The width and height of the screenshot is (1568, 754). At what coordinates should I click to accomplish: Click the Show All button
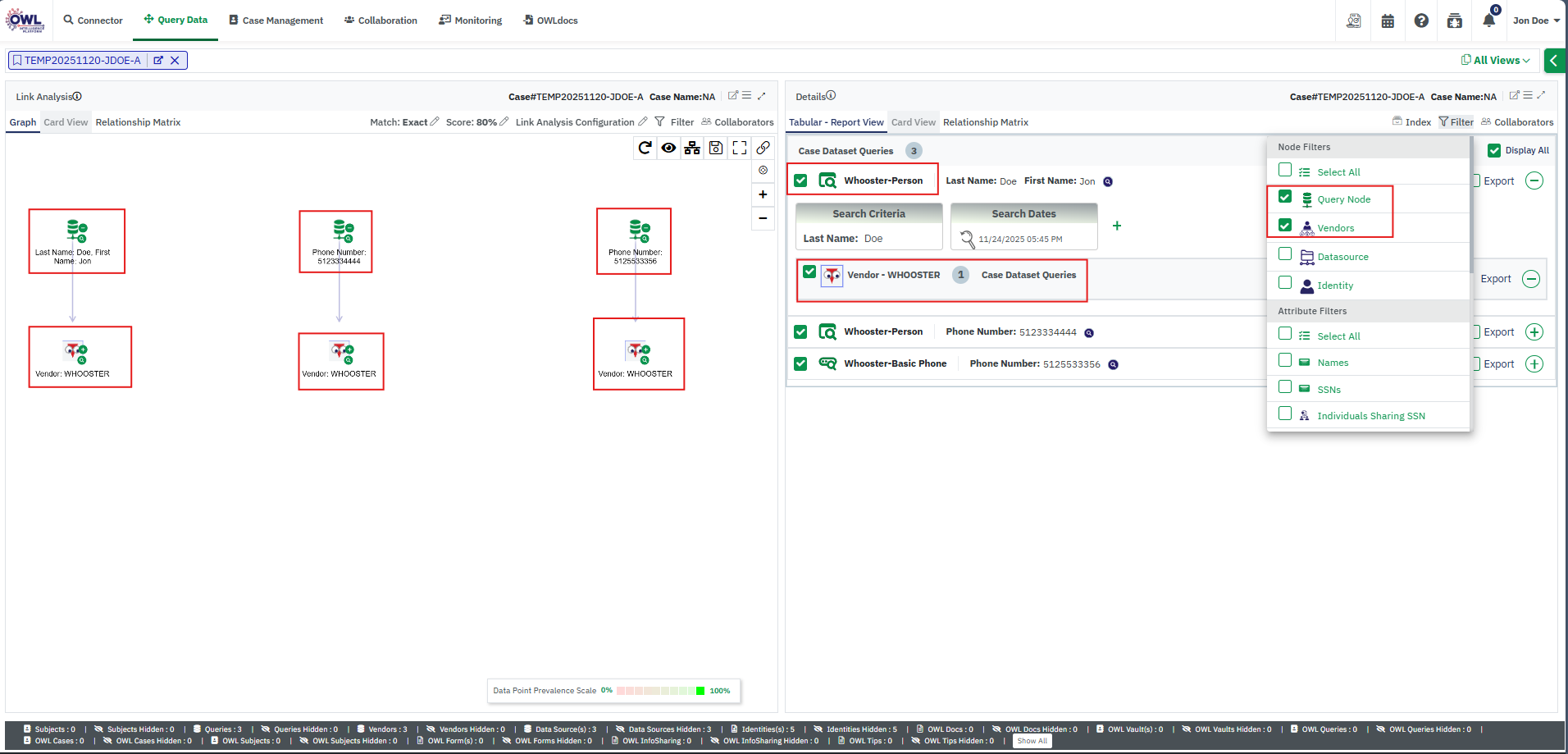tap(1032, 741)
